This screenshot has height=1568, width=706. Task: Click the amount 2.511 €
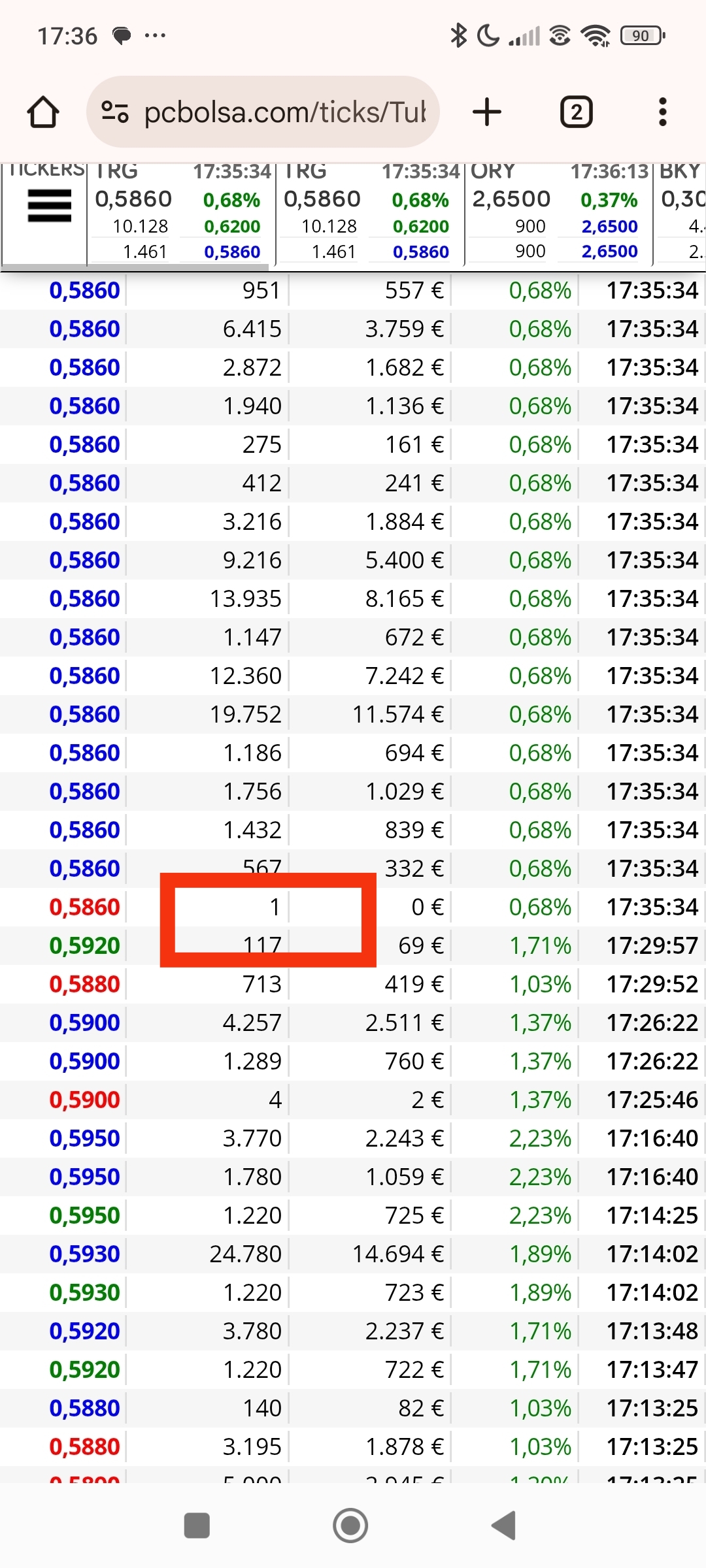(405, 1022)
